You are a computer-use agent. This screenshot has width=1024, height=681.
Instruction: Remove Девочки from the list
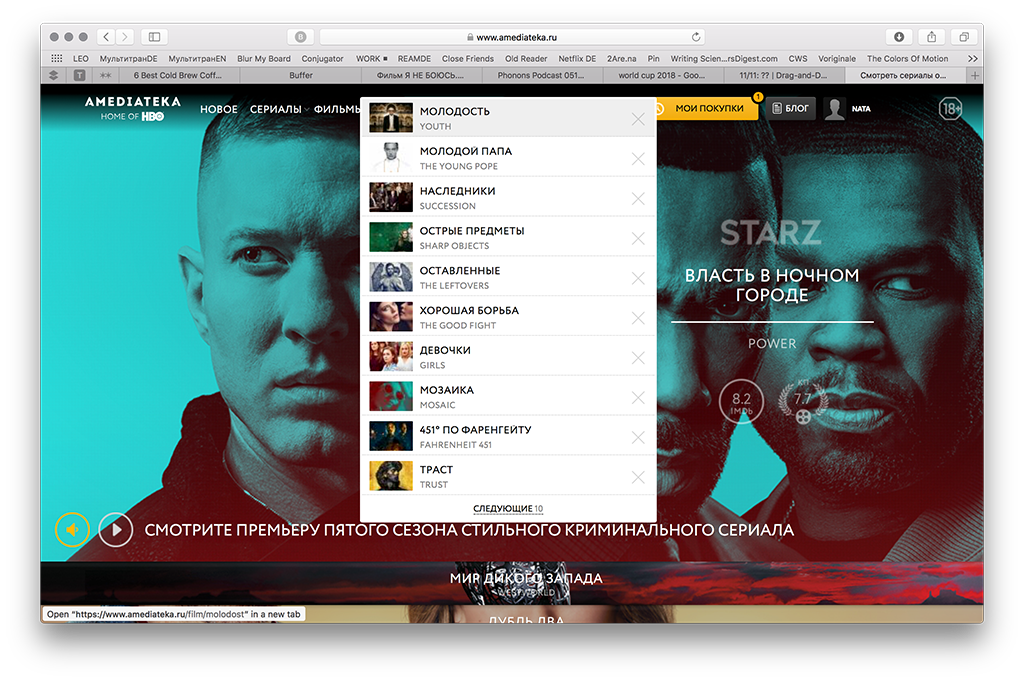(x=638, y=358)
